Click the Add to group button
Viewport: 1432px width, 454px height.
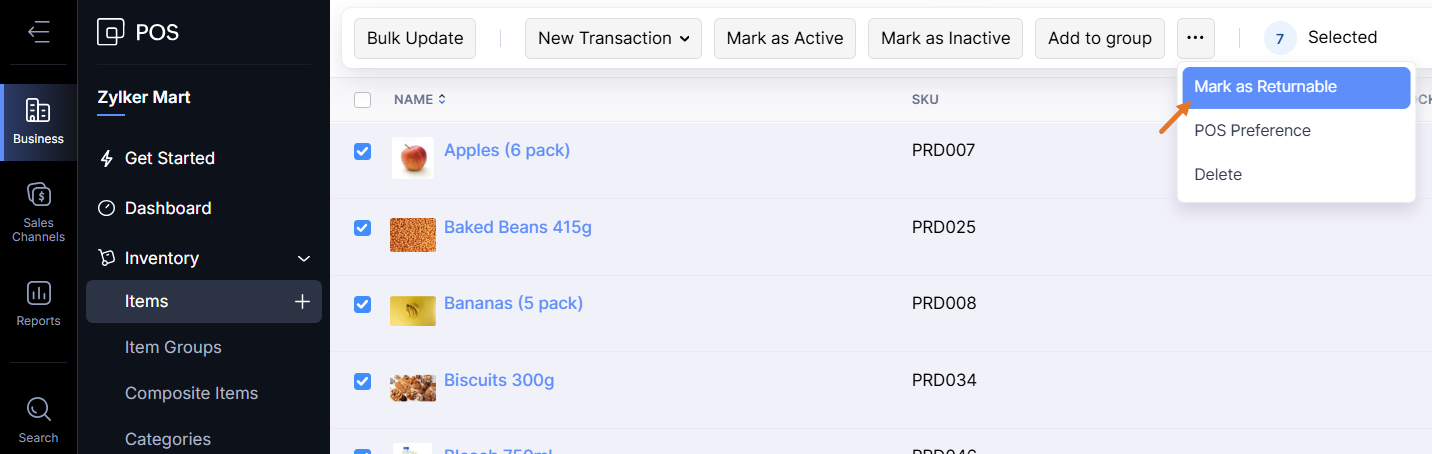click(x=1099, y=38)
